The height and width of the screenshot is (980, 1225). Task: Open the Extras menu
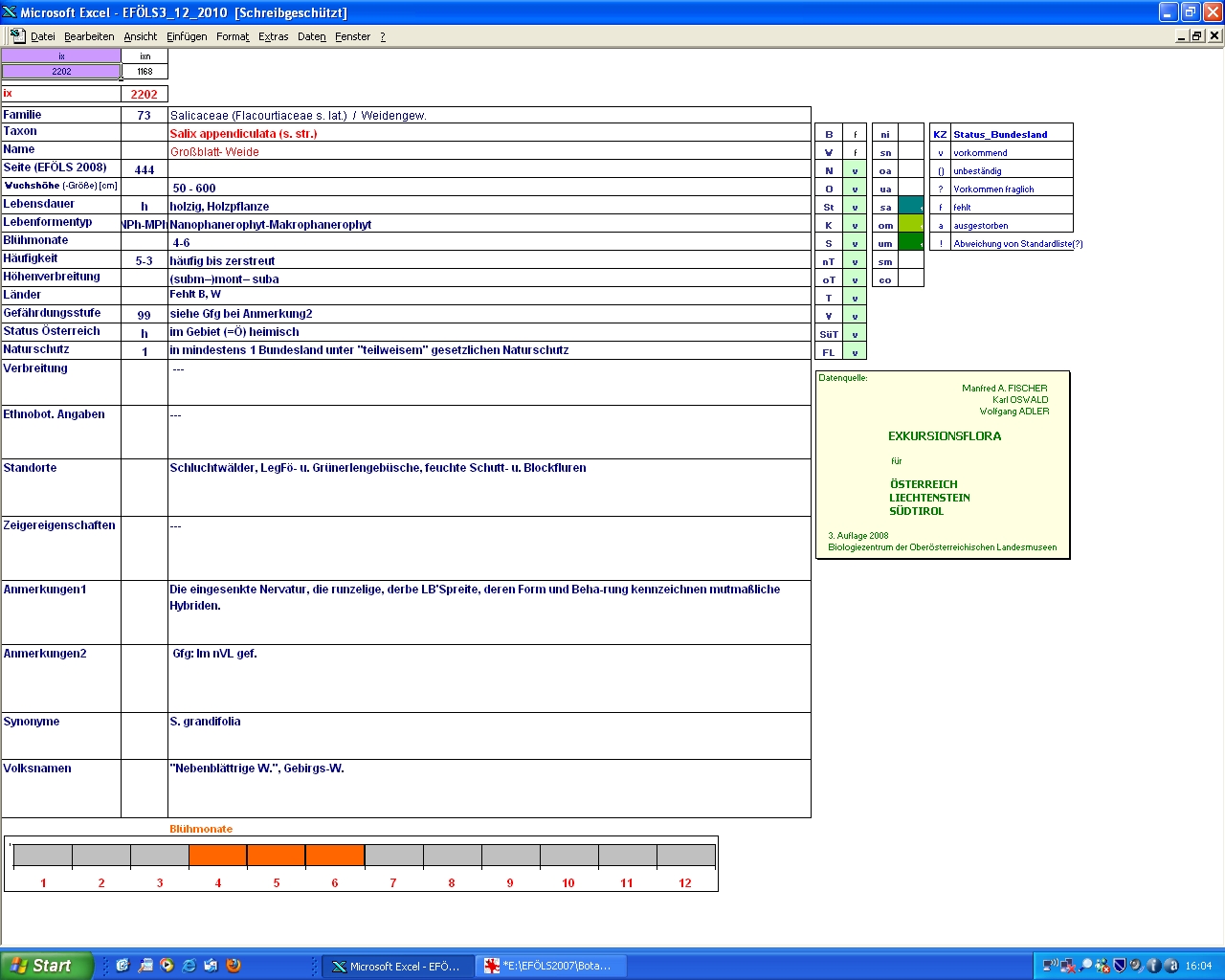[274, 36]
